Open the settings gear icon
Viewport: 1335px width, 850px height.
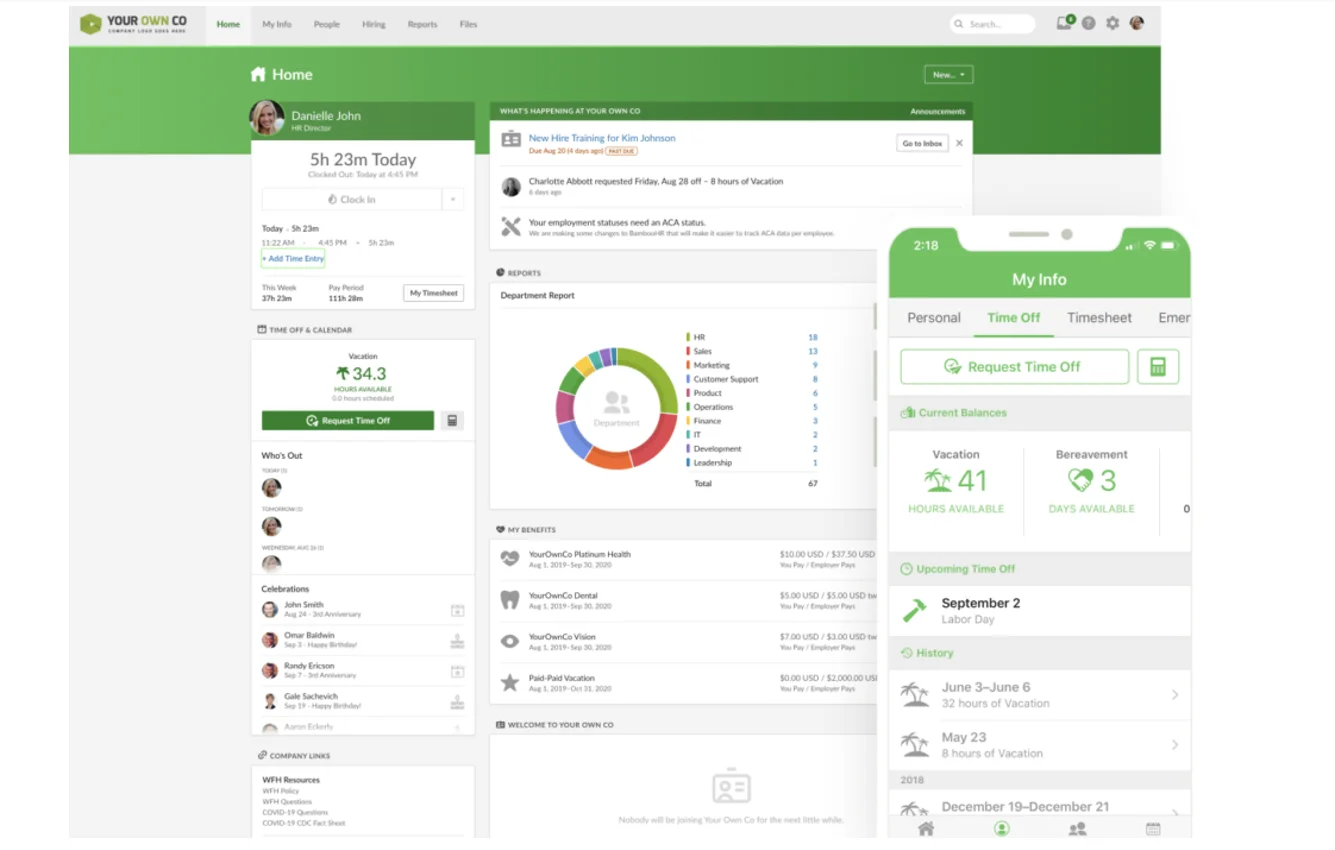pos(1112,23)
